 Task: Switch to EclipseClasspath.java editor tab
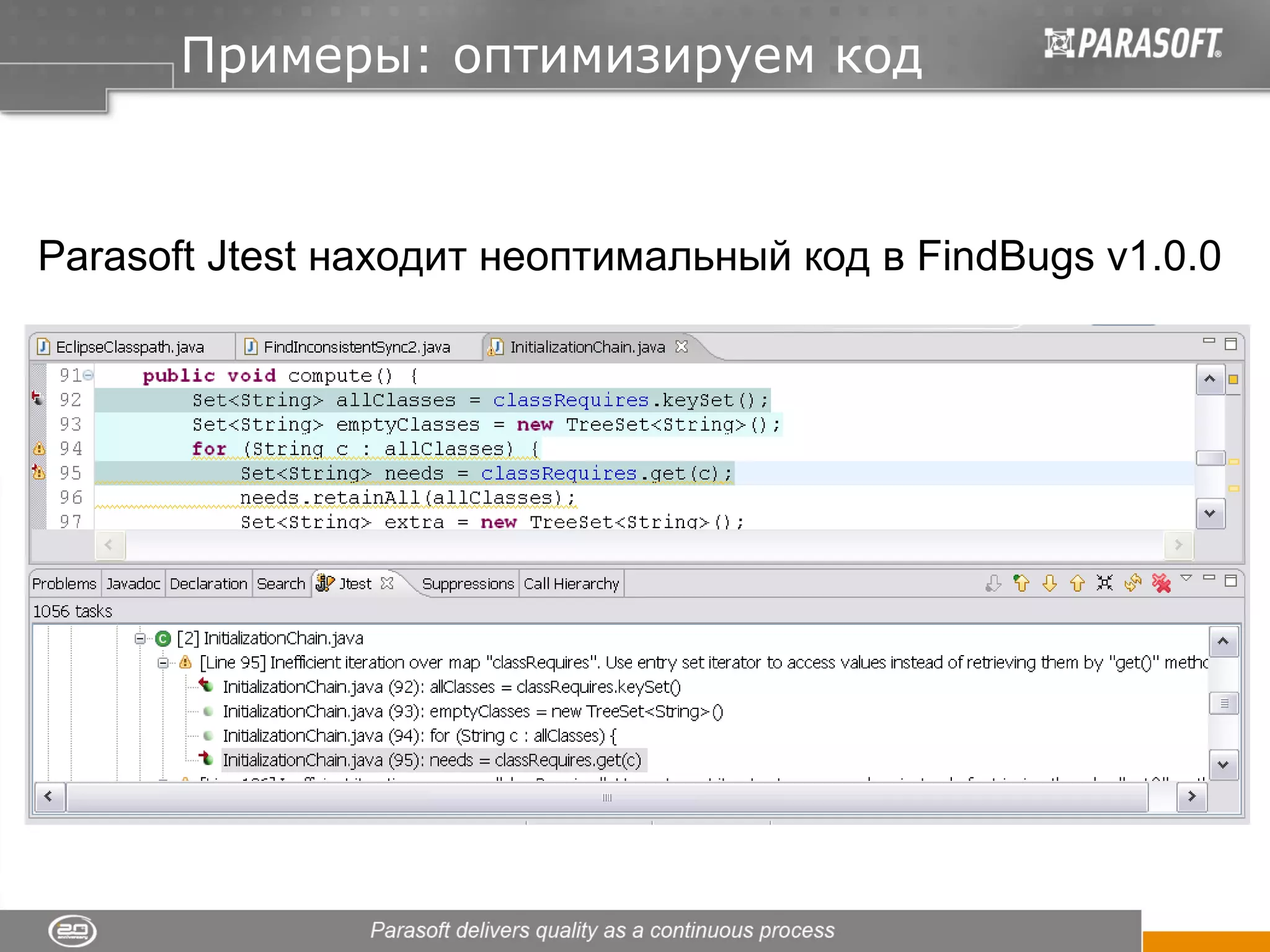130,347
